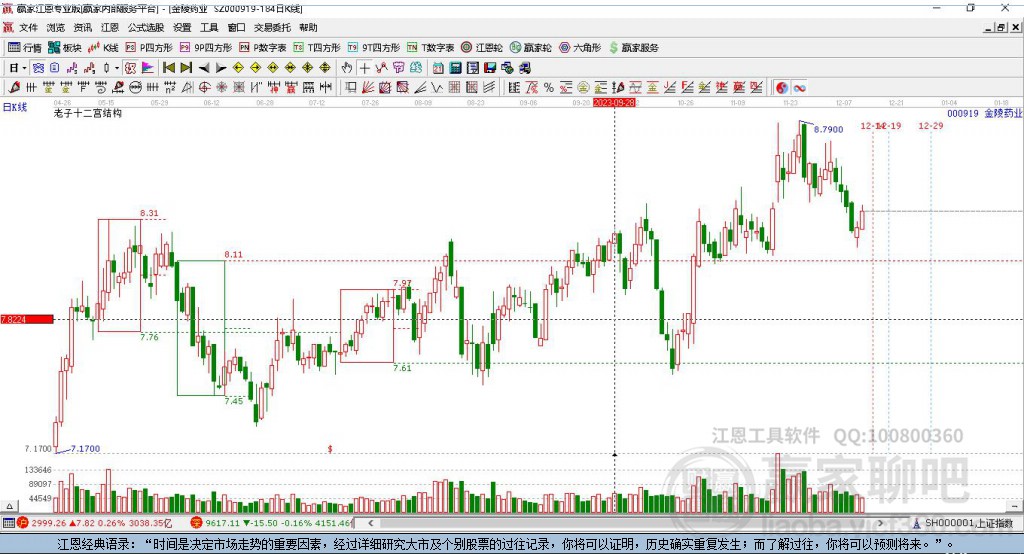Click the red $ marker on chart
Screen dimensions: 1024x554
pos(330,449)
